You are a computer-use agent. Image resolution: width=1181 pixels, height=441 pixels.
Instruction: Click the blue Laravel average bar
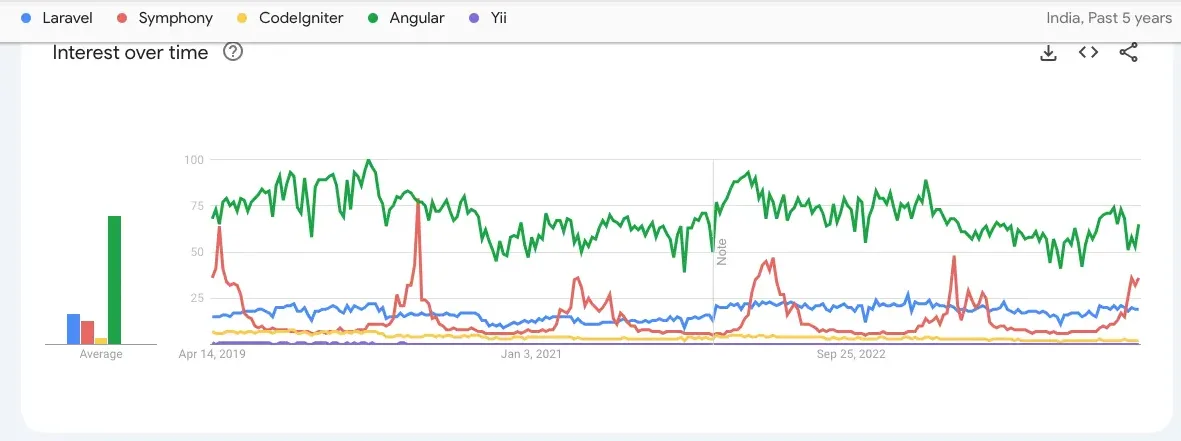tap(73, 329)
